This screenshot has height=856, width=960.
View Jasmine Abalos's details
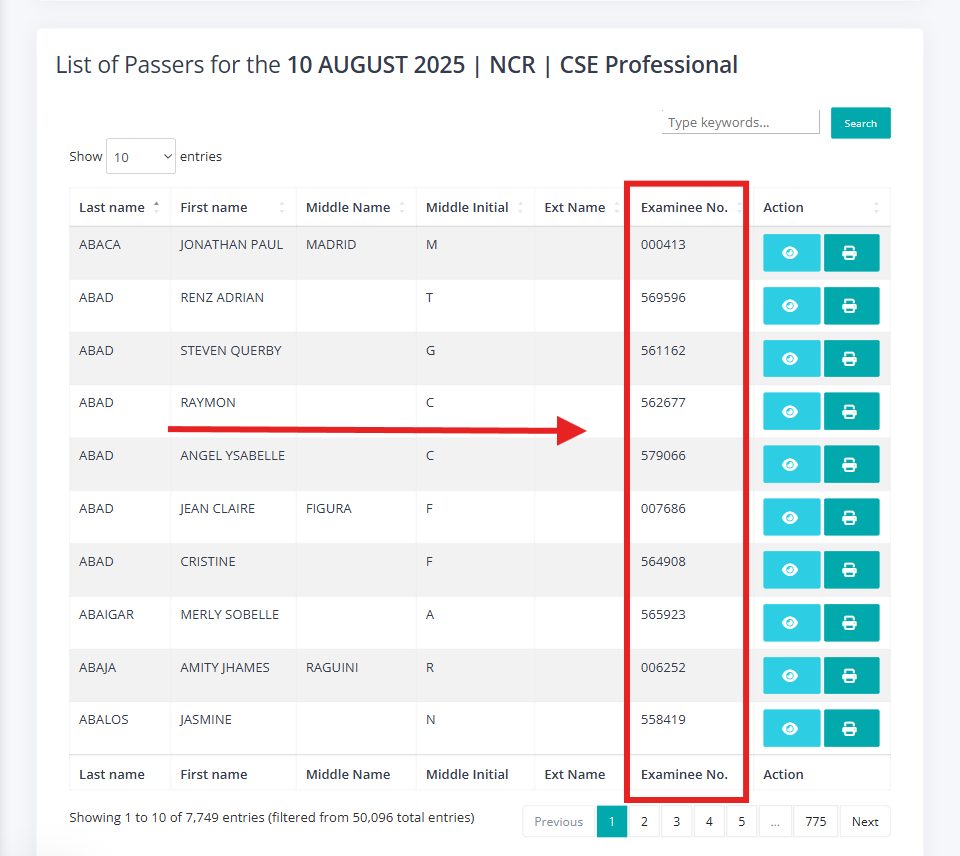pyautogui.click(x=791, y=729)
